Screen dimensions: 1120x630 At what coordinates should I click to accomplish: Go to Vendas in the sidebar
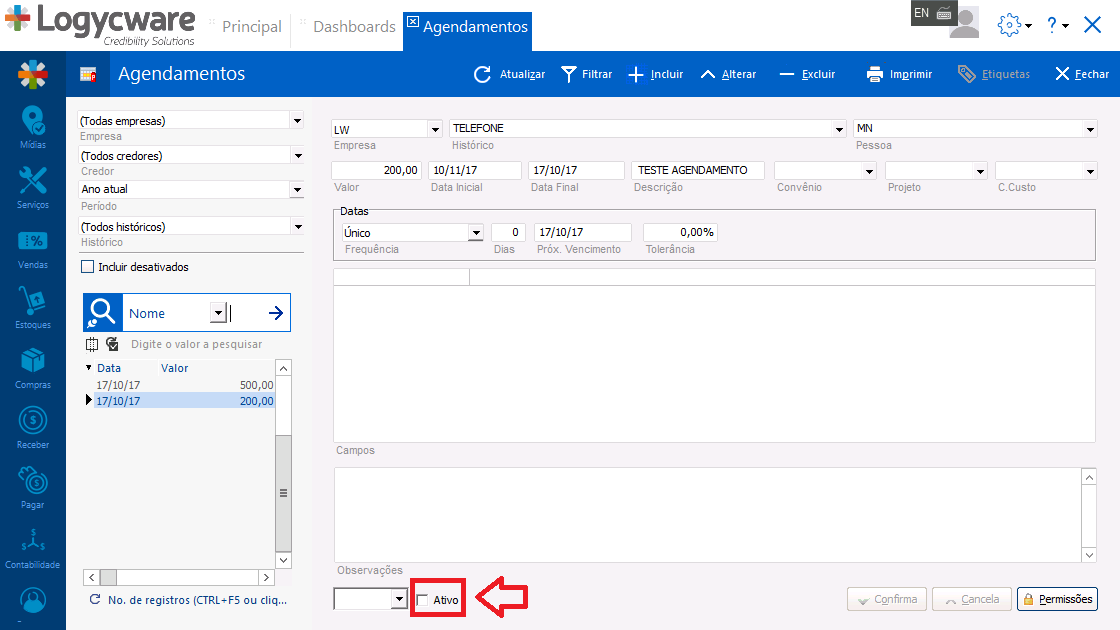click(32, 242)
